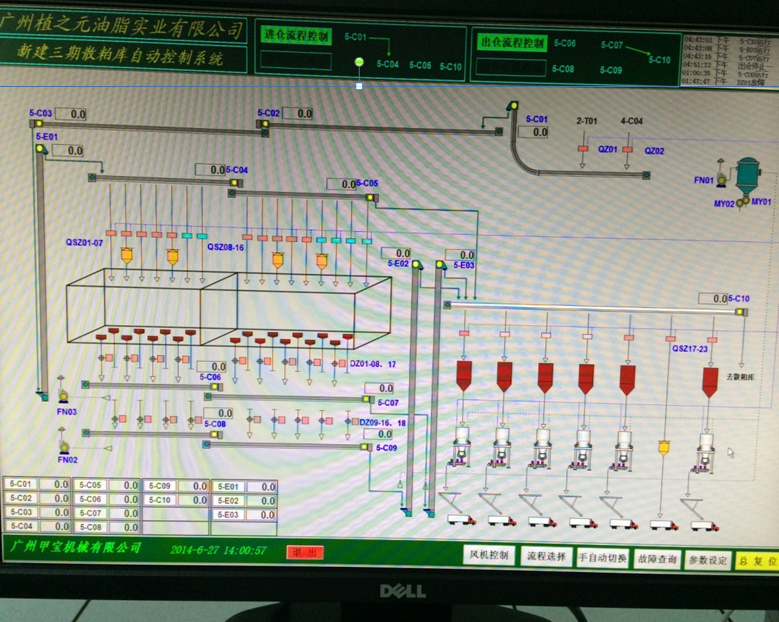Open the 流程选择 process selection menu
This screenshot has height=622, width=779.
click(x=545, y=557)
